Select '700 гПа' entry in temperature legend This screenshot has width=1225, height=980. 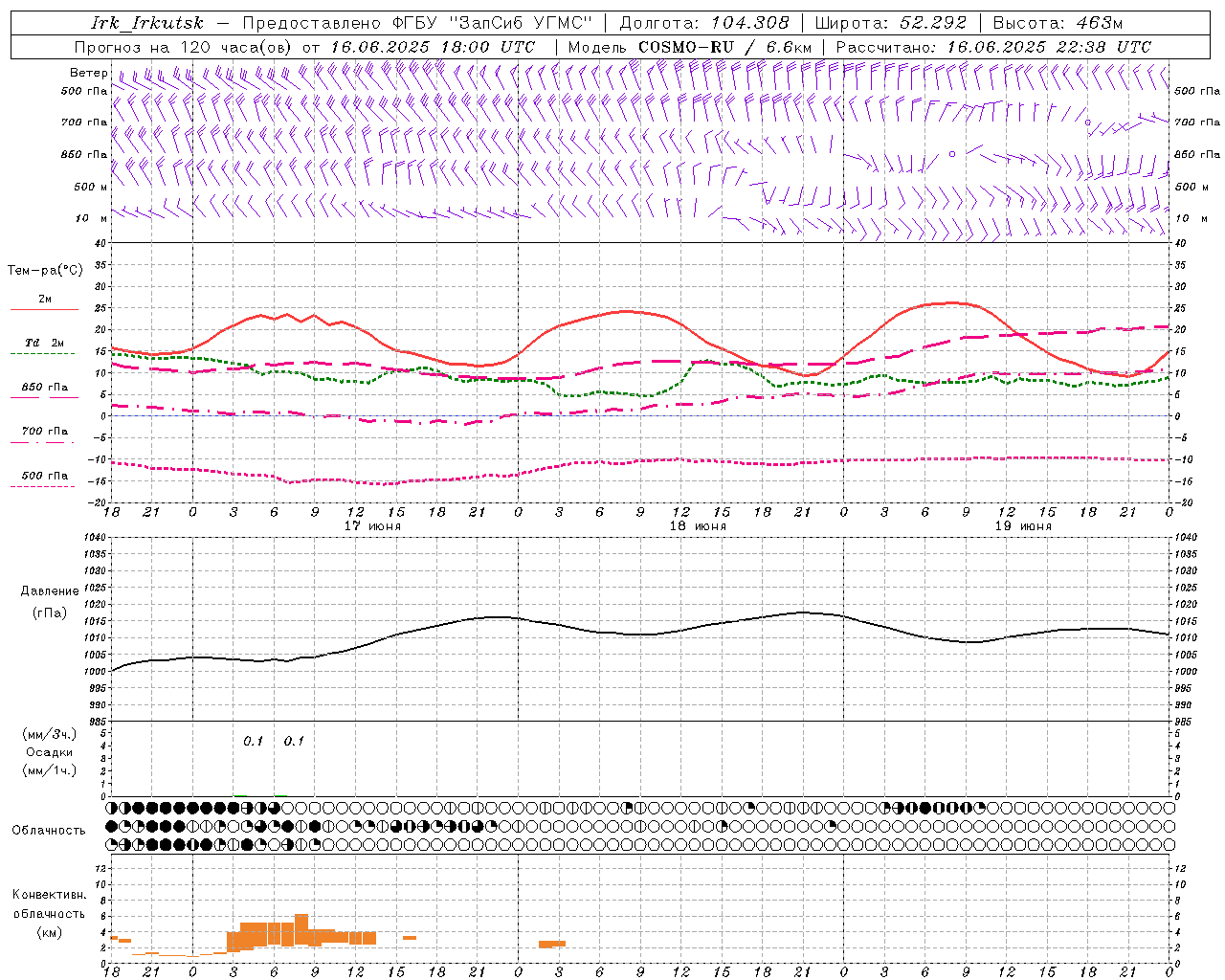[x=45, y=431]
